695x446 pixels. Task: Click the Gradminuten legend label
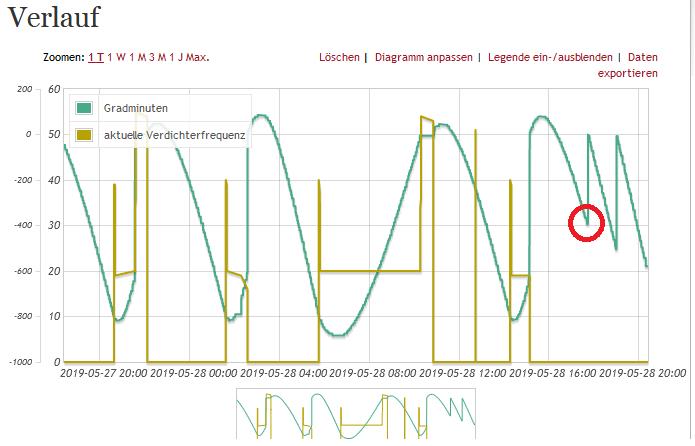point(136,108)
